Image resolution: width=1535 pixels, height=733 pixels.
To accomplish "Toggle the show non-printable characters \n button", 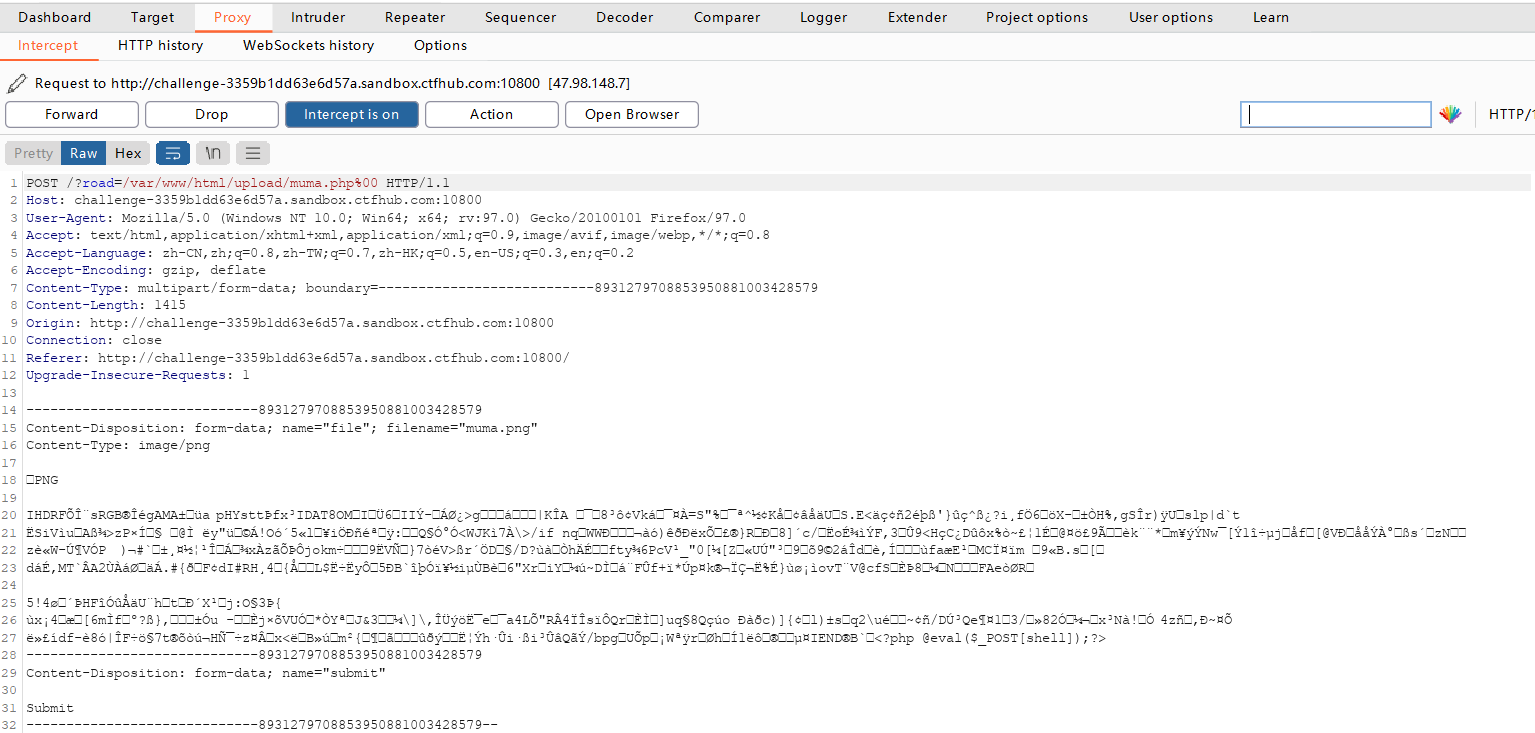I will point(213,153).
